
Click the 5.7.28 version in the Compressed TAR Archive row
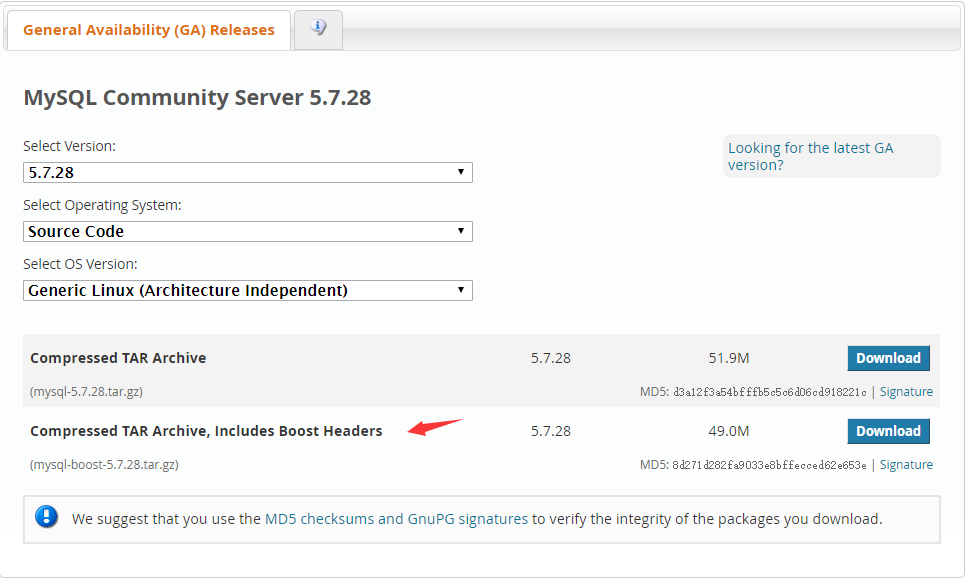tap(550, 358)
